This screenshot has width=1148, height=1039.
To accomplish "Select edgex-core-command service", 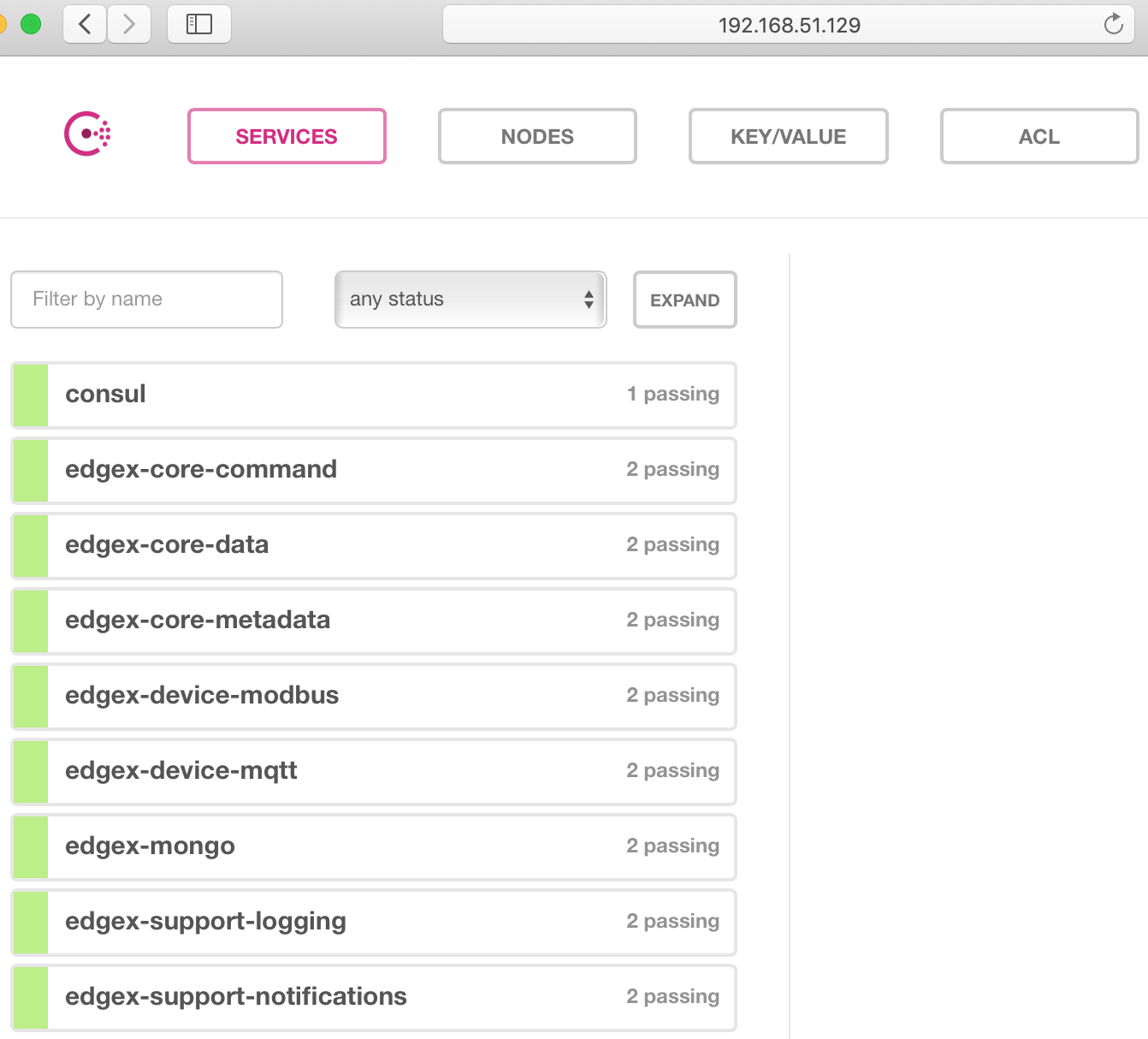I will [374, 470].
